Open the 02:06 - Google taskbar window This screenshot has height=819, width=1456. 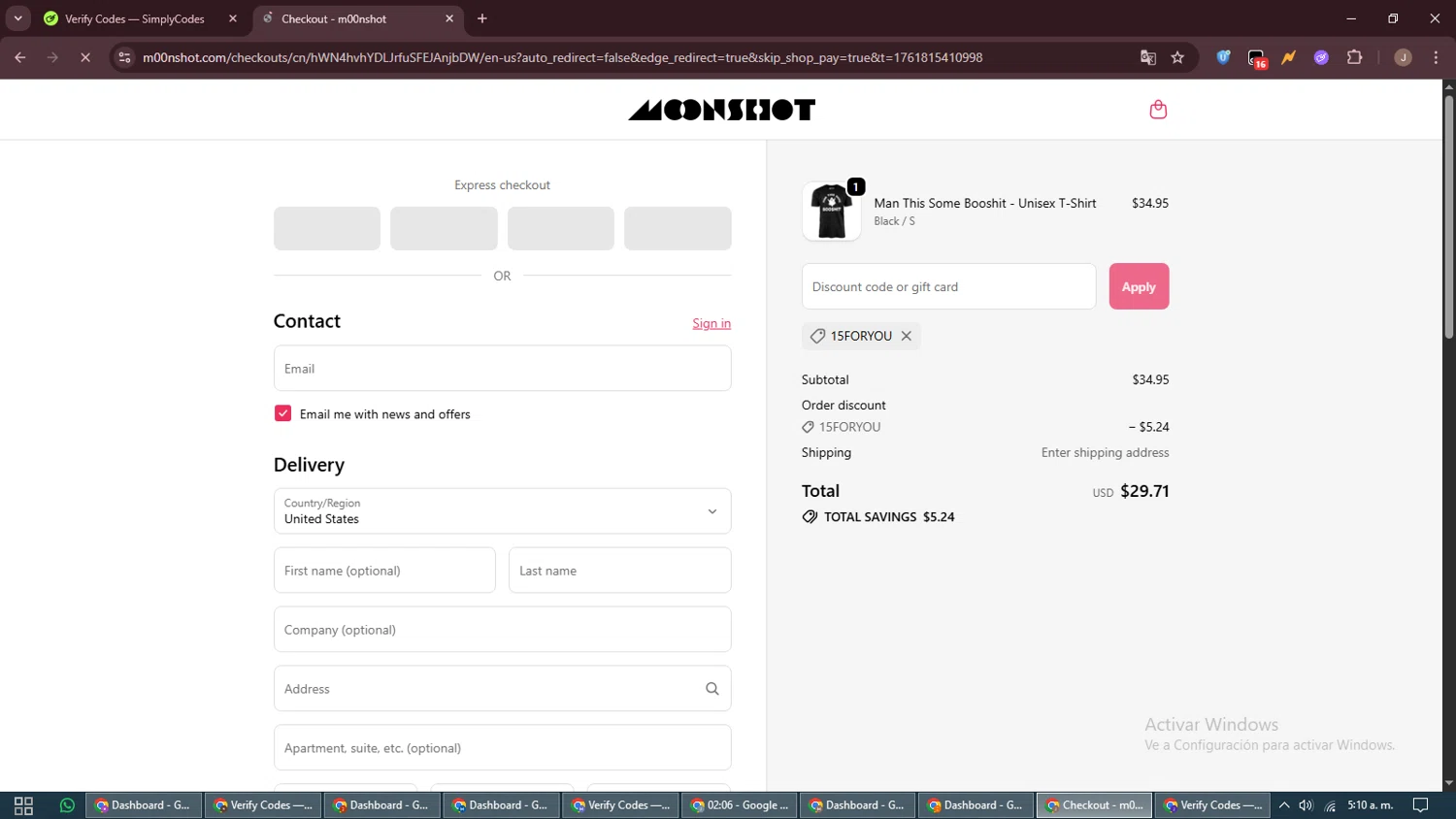740,805
